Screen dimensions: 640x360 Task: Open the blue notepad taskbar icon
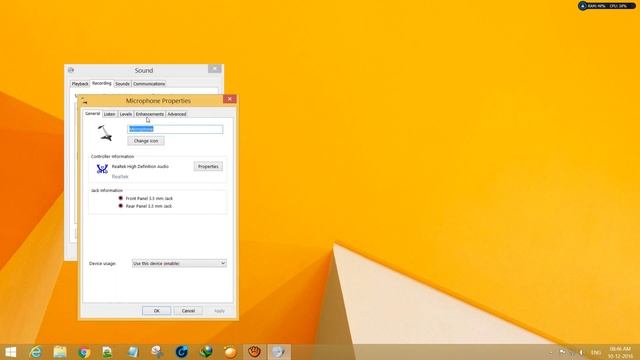click(133, 352)
